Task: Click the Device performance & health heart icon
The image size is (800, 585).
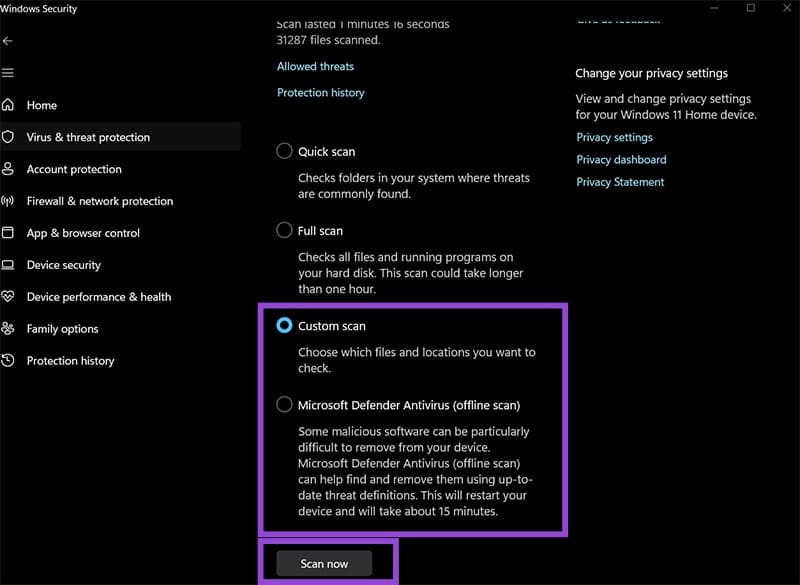Action: [9, 297]
